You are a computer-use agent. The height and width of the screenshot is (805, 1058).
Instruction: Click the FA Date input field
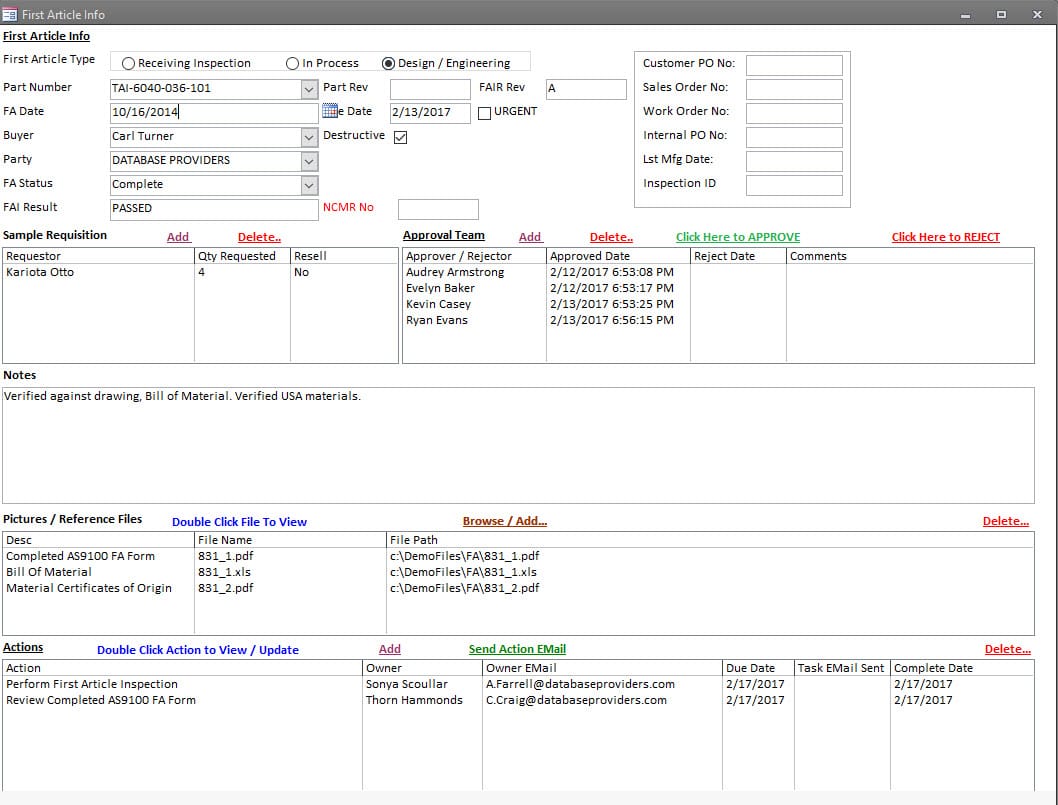coord(214,113)
